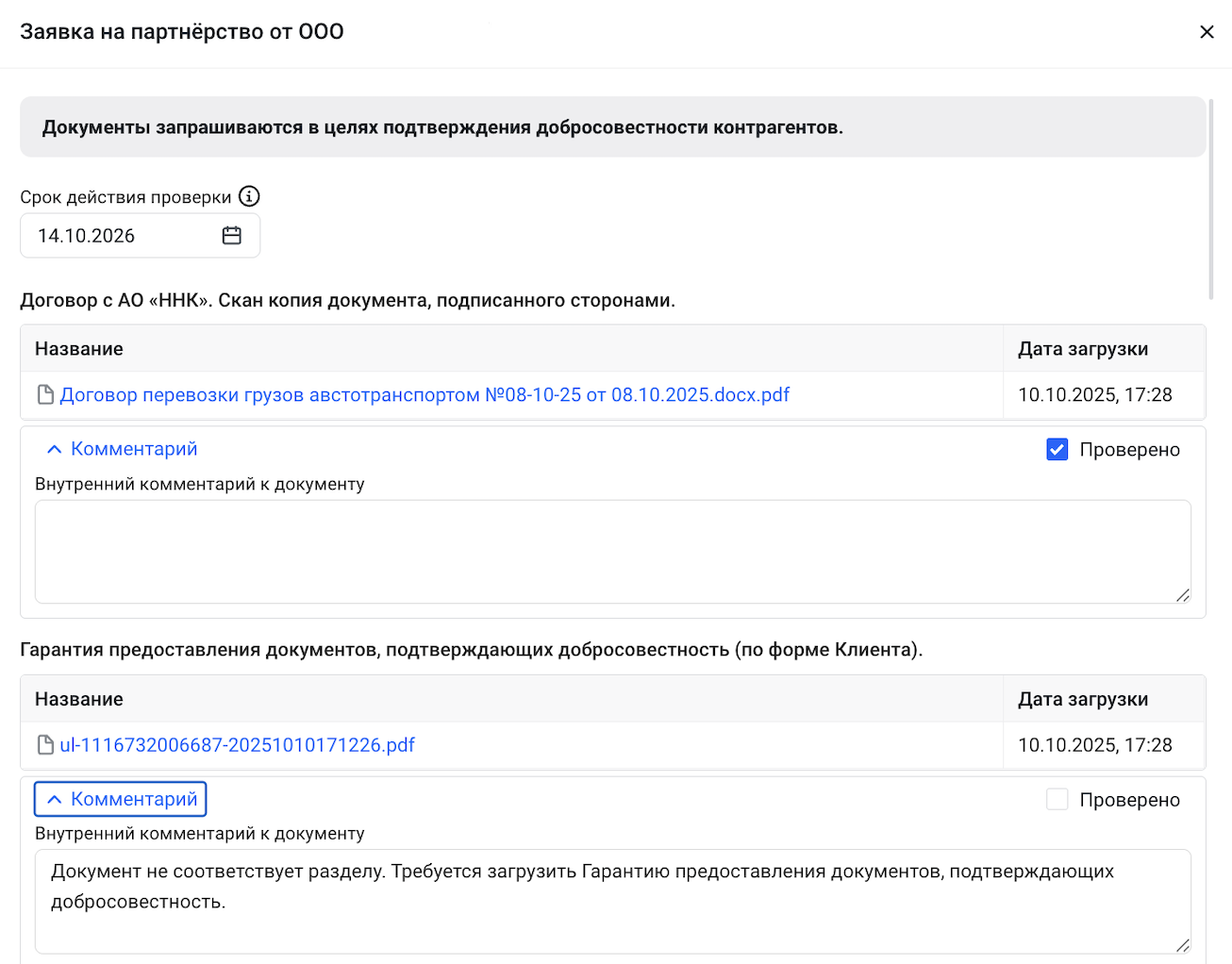Screen dimensions: 1232x964
Task: Click Название header in the contract table
Action: tap(79, 349)
